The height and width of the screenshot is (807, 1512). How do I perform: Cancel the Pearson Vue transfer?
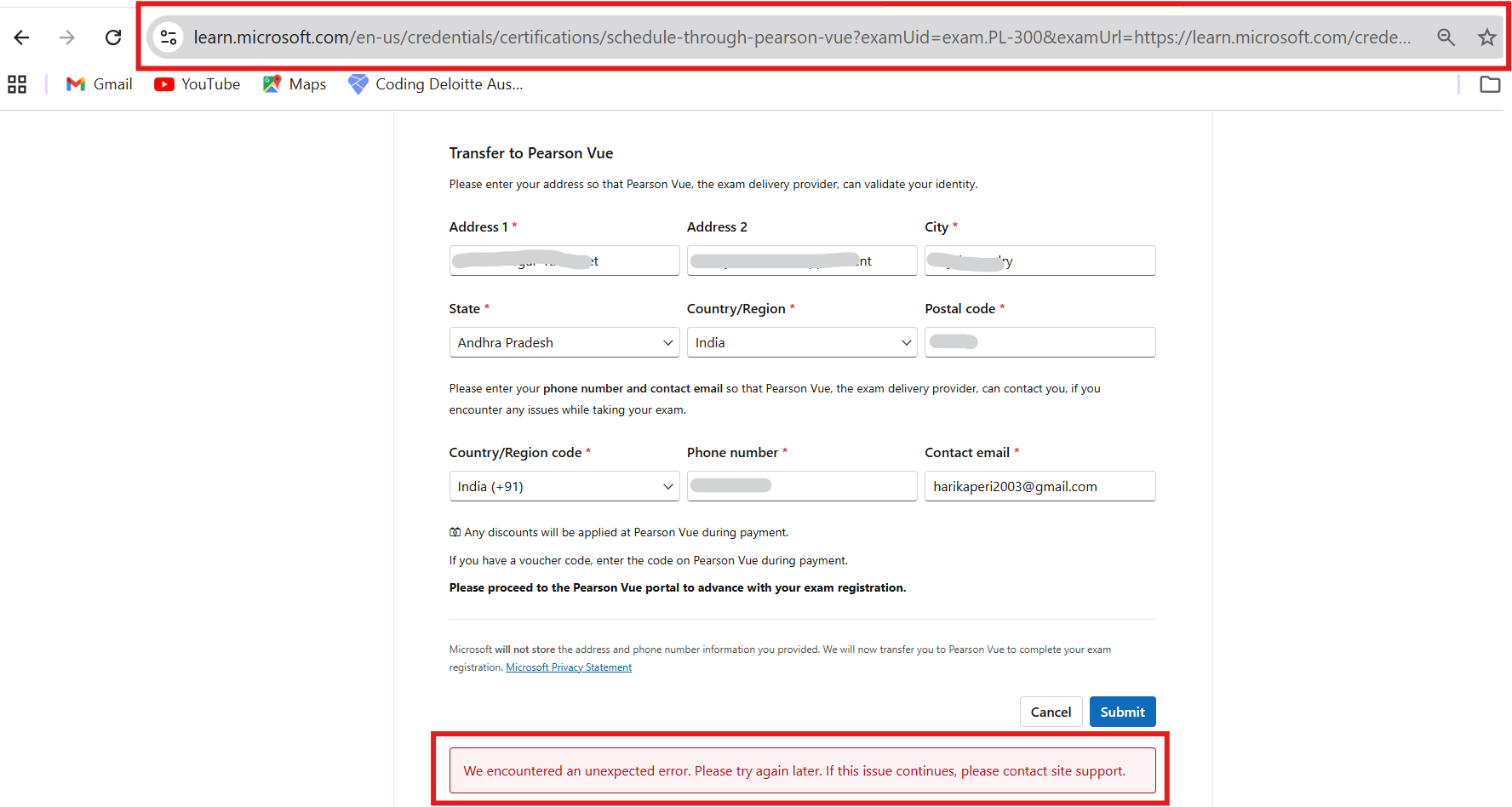point(1051,712)
